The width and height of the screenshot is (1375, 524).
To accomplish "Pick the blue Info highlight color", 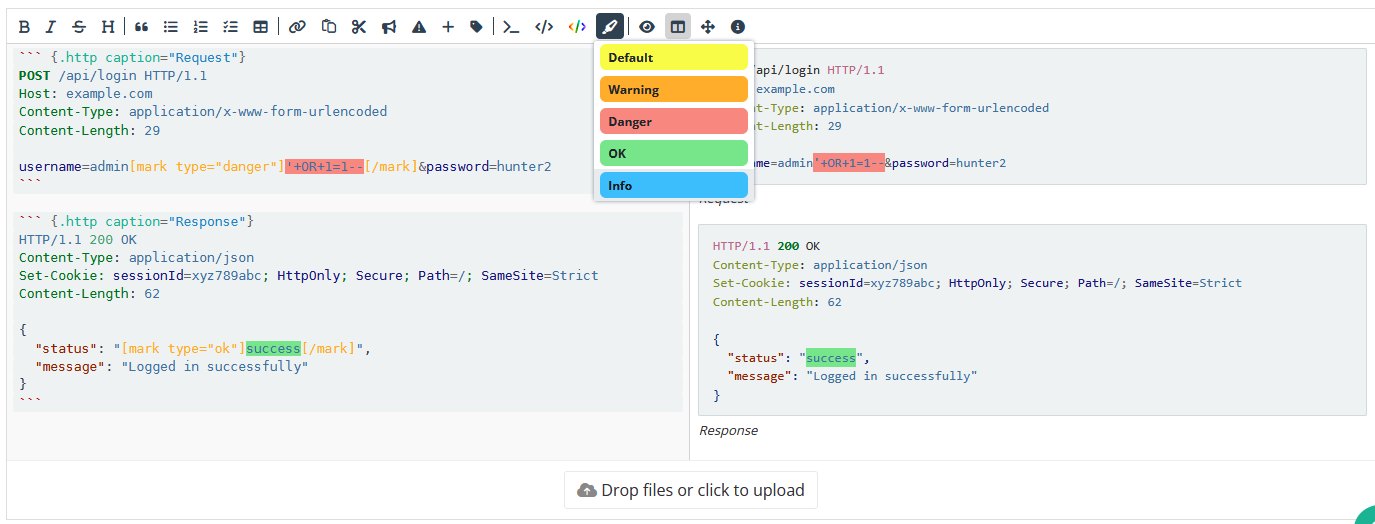I will coord(673,186).
